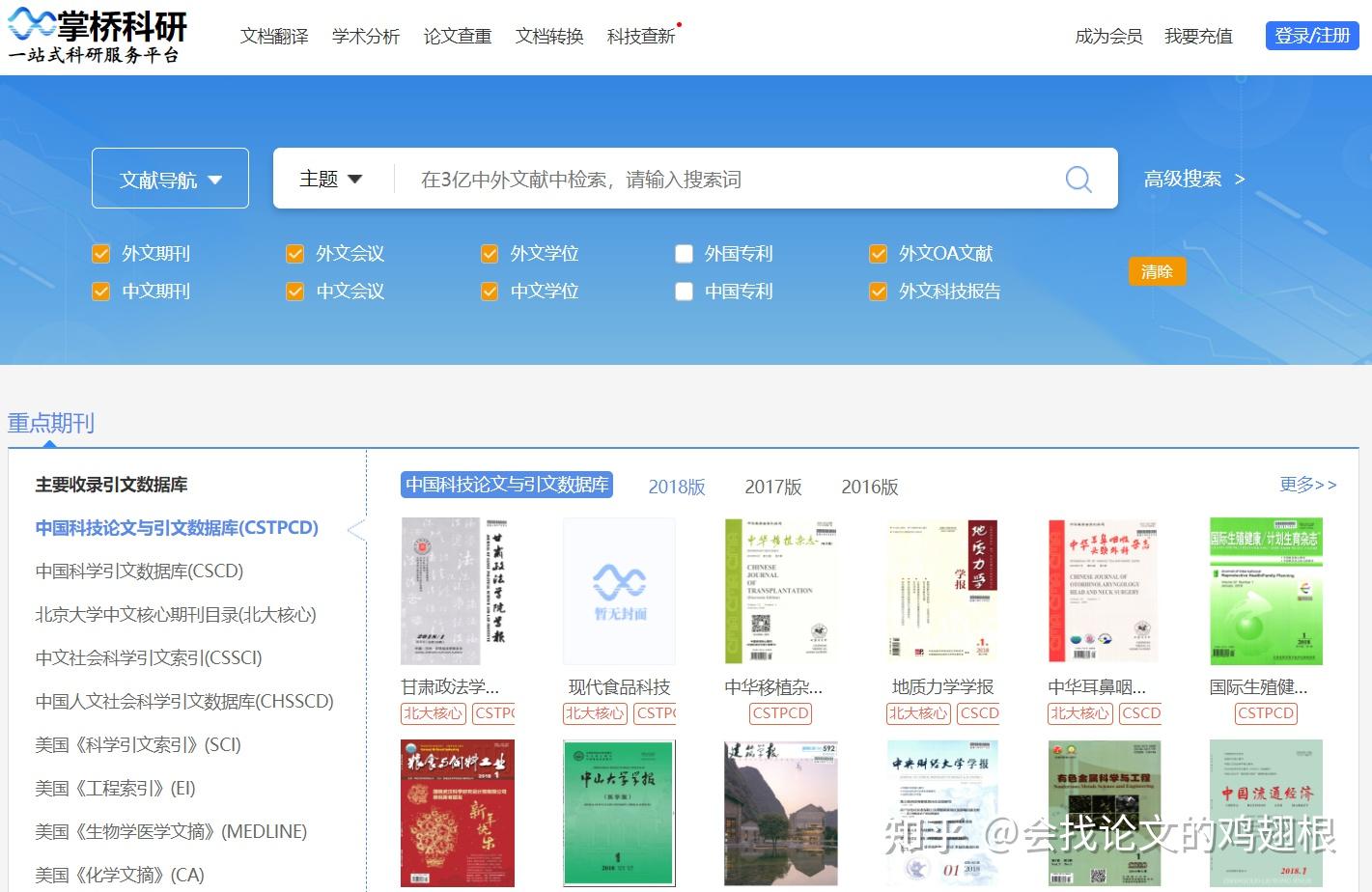The image size is (1372, 892).
Task: Select 美国《科学引文索引》(SCI) in sidebar
Action: 138,745
